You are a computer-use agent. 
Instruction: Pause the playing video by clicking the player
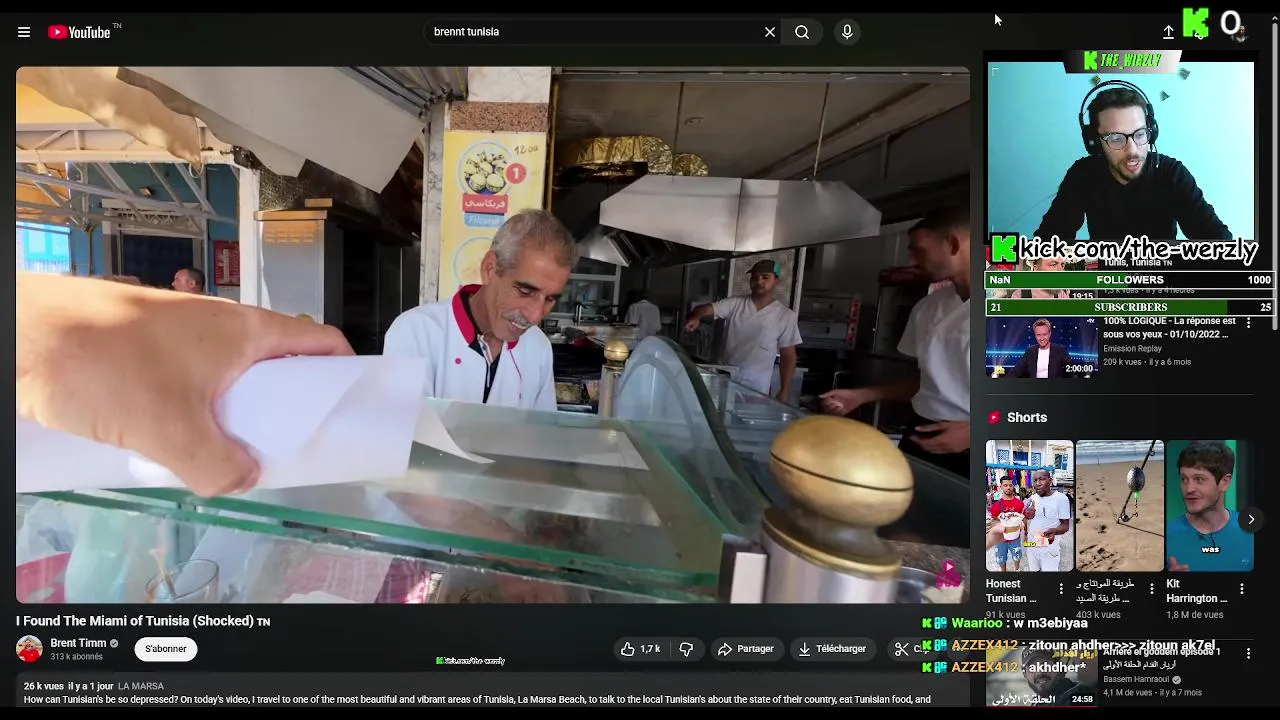492,335
